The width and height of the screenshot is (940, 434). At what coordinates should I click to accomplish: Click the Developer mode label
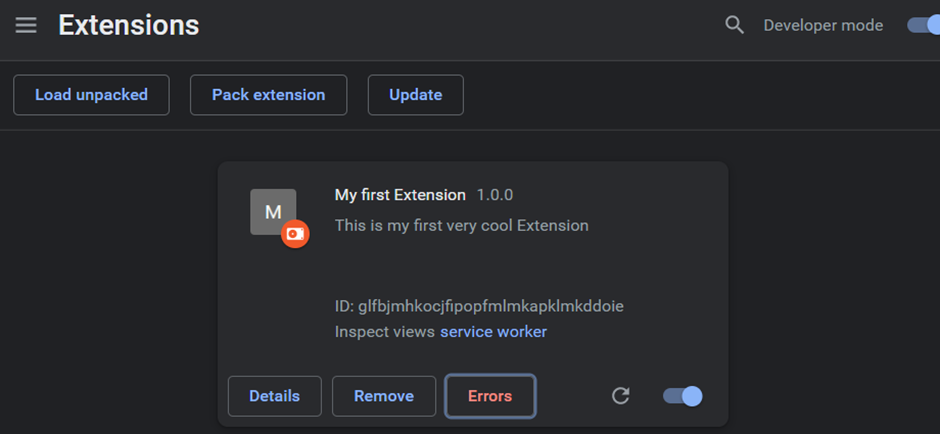[823, 25]
